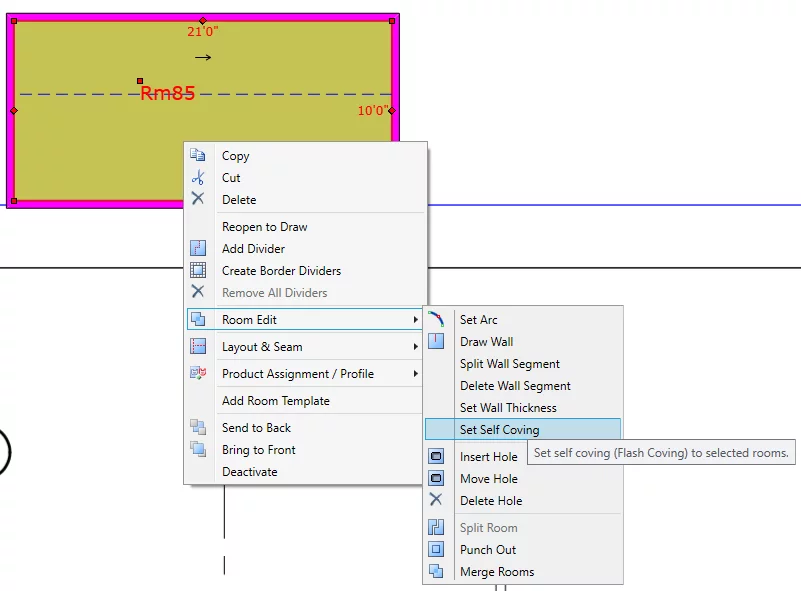Open Product Assignment / Profile submenu
Image resolution: width=801 pixels, height=591 pixels.
pos(298,374)
